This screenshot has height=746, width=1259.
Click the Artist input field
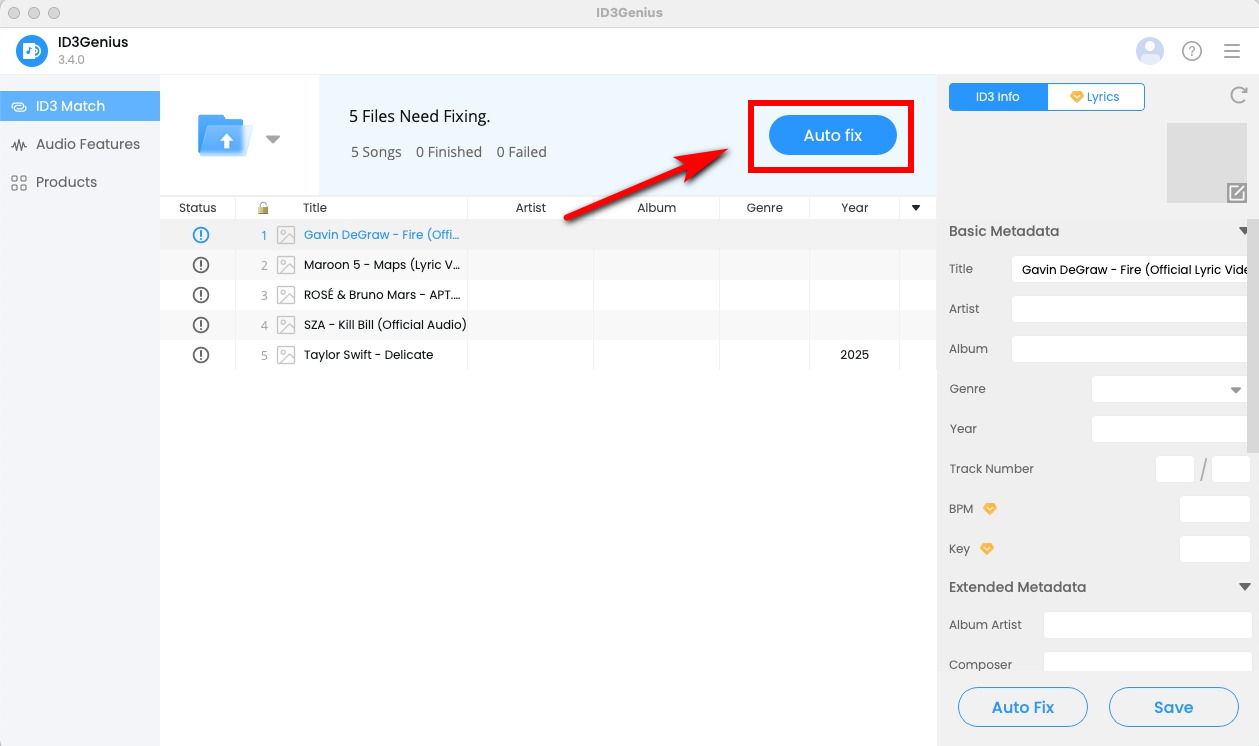pos(1129,309)
